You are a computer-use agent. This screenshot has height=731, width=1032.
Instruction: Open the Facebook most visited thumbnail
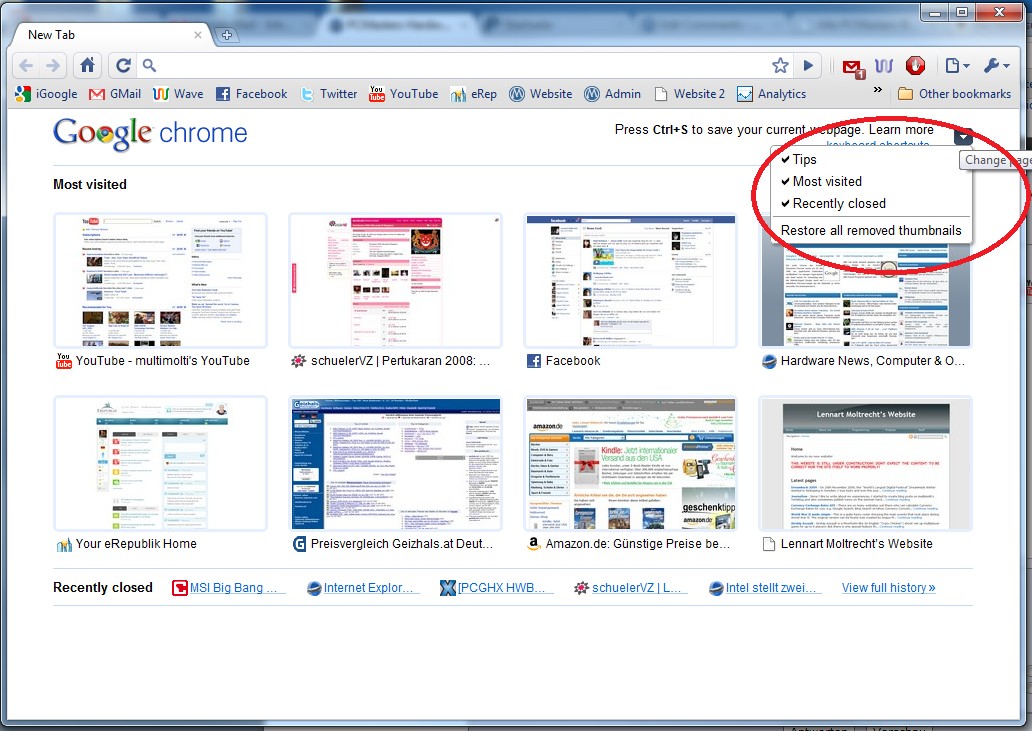click(631, 281)
